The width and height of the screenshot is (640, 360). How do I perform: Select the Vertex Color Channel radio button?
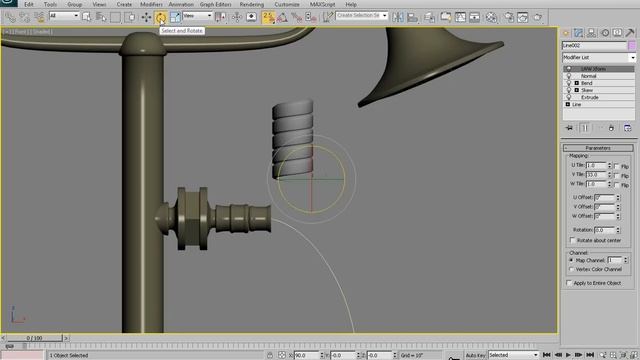coord(571,269)
